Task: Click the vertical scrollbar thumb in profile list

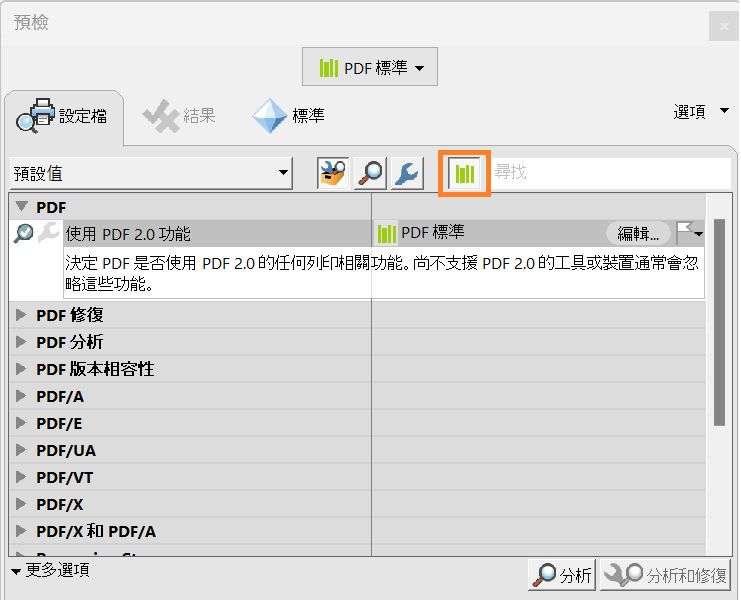Action: pos(719,322)
